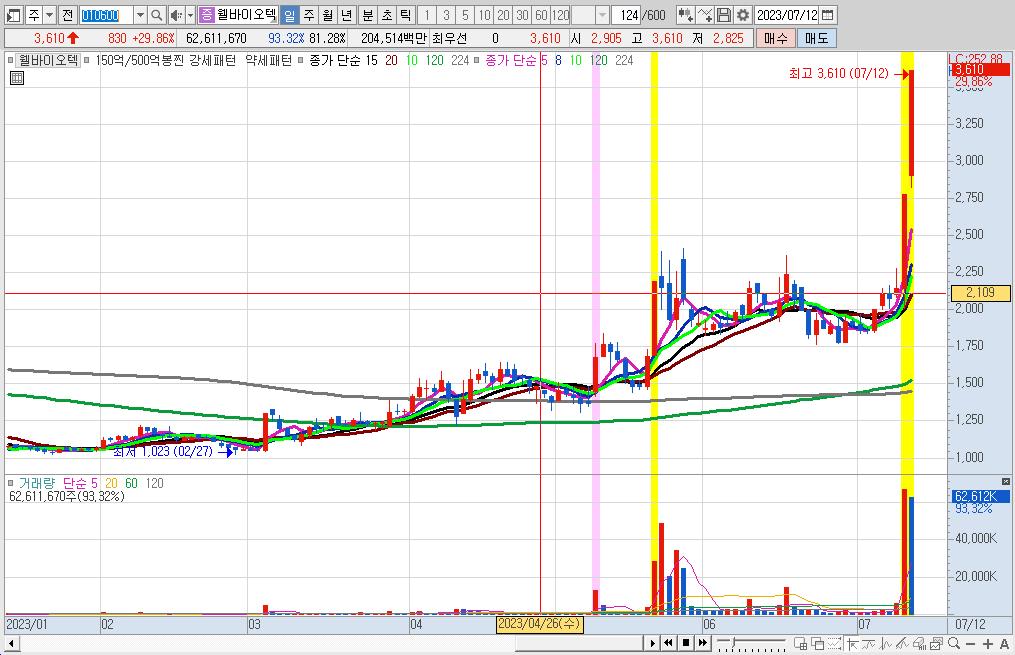
Task: Click the add candle chart icon
Action: [x=686, y=15]
